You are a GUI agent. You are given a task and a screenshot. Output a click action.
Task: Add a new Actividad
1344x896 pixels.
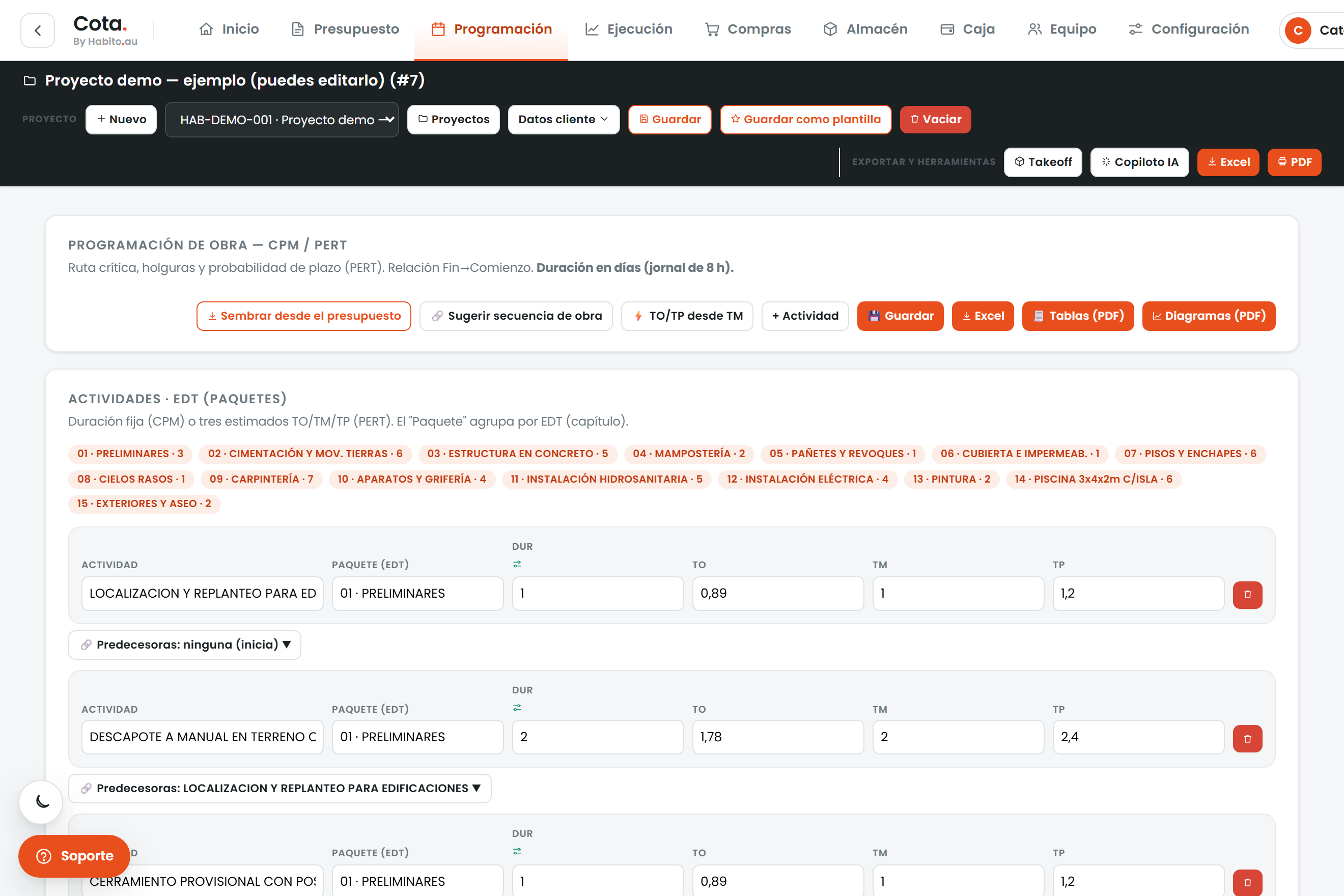805,316
